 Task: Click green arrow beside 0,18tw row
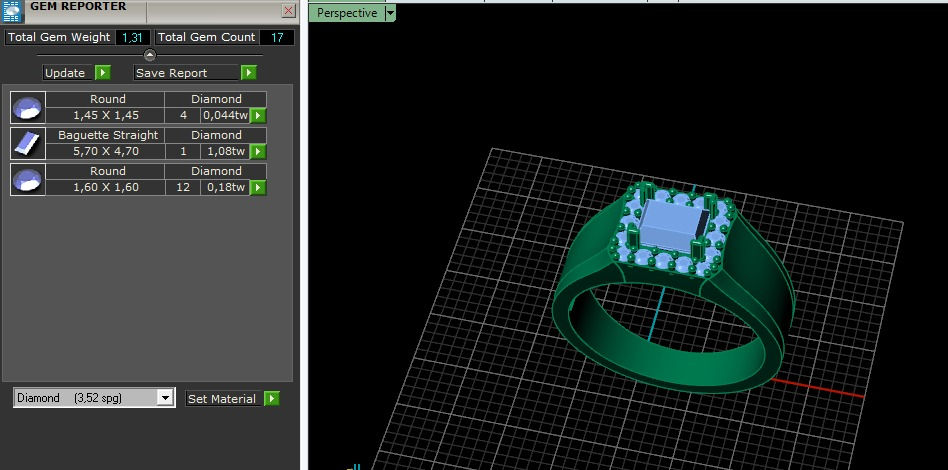258,188
